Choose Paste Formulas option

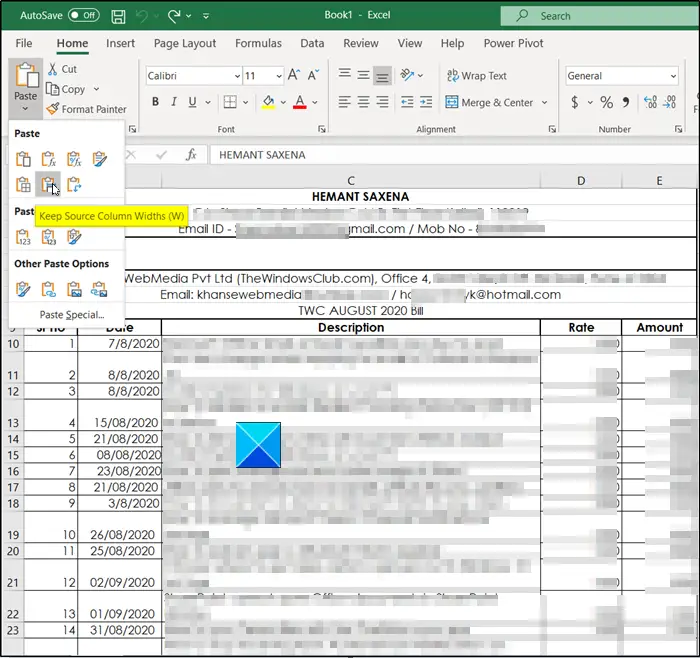48,159
